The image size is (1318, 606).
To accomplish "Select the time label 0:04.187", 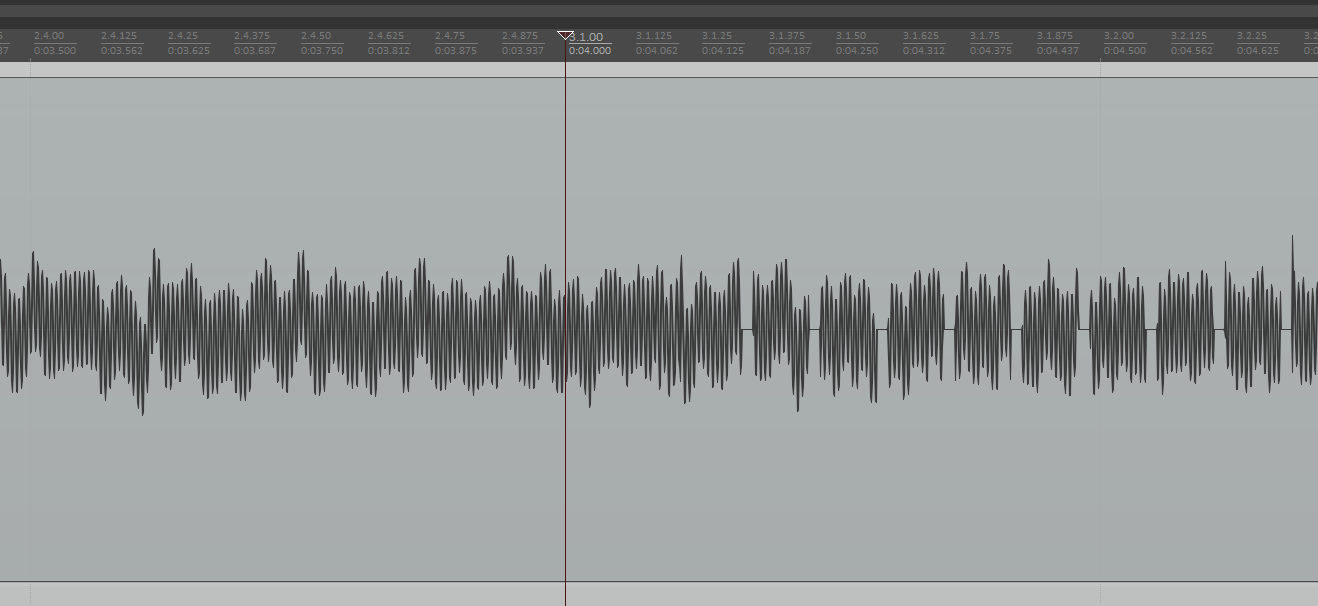I will point(790,50).
